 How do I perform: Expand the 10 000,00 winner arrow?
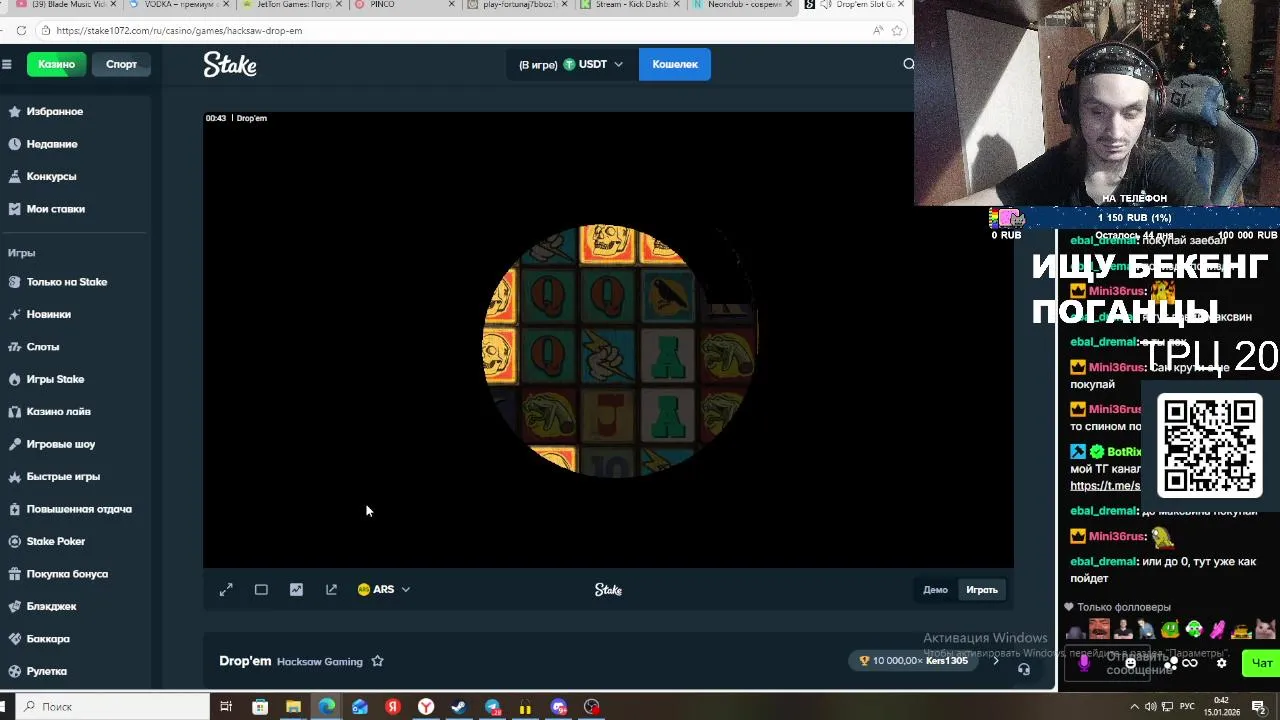coord(995,661)
